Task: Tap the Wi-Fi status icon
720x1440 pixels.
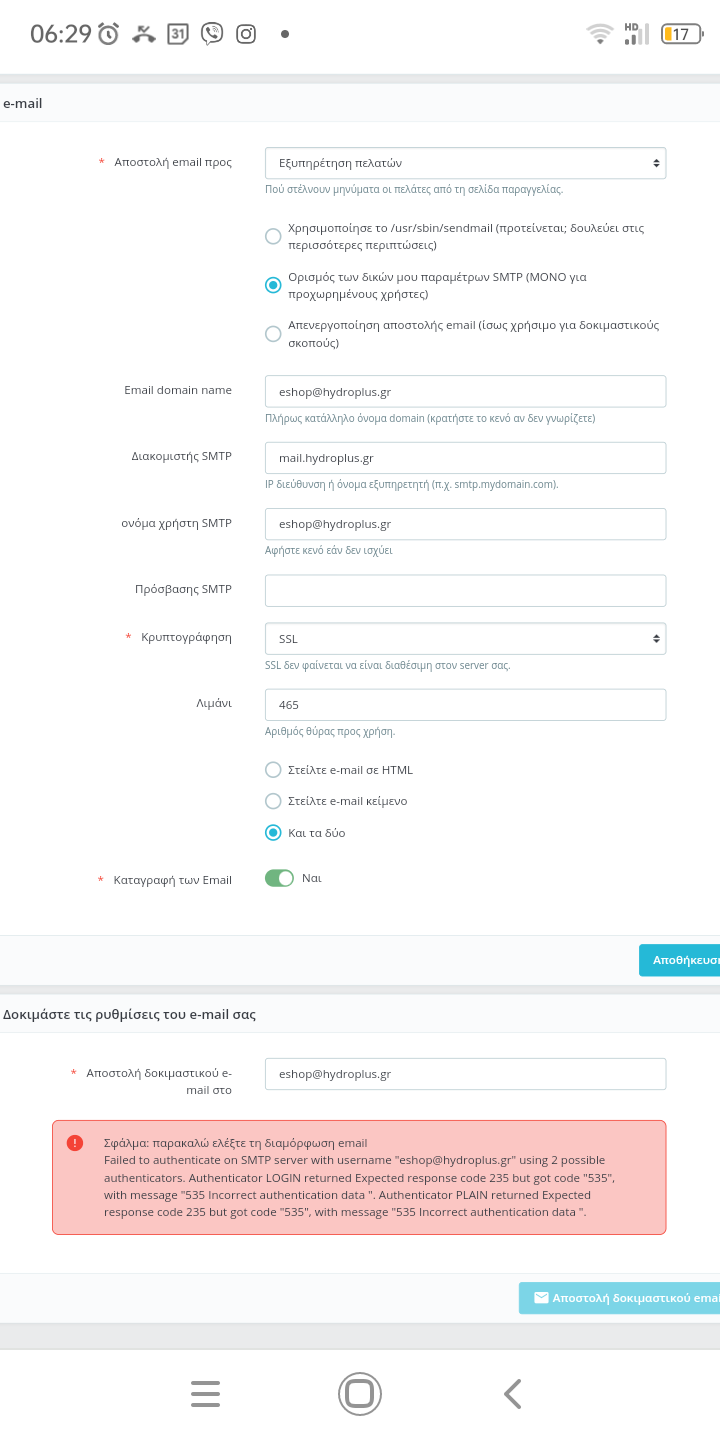Action: (x=599, y=34)
